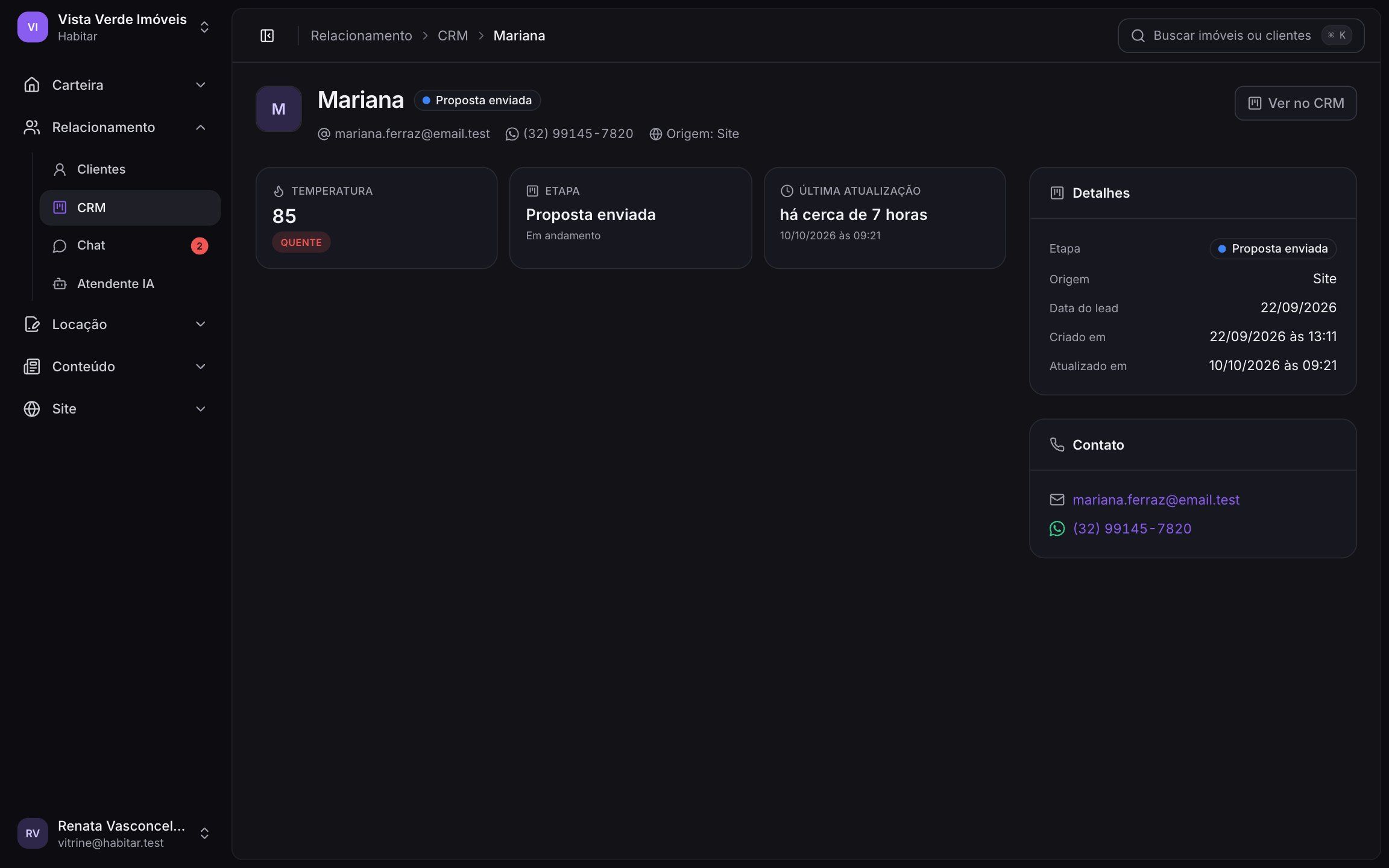Click the Chat bubble icon
1389x868 pixels.
pyautogui.click(x=60, y=246)
